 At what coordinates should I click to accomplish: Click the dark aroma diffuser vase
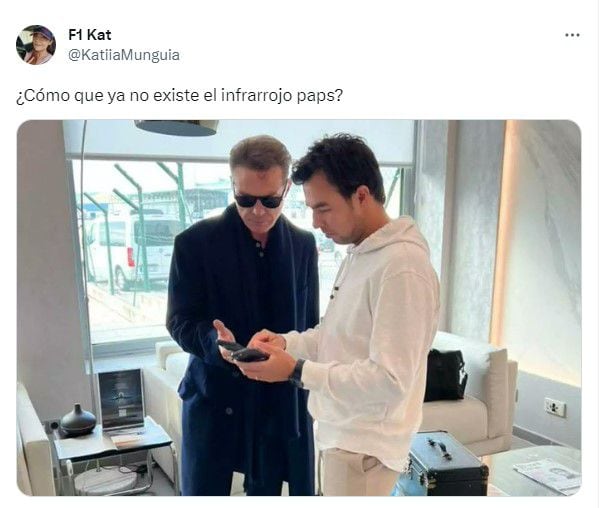tap(78, 420)
